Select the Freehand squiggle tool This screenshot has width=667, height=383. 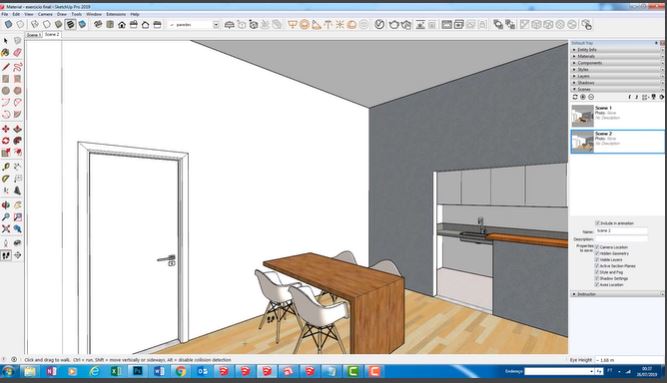pyautogui.click(x=17, y=67)
